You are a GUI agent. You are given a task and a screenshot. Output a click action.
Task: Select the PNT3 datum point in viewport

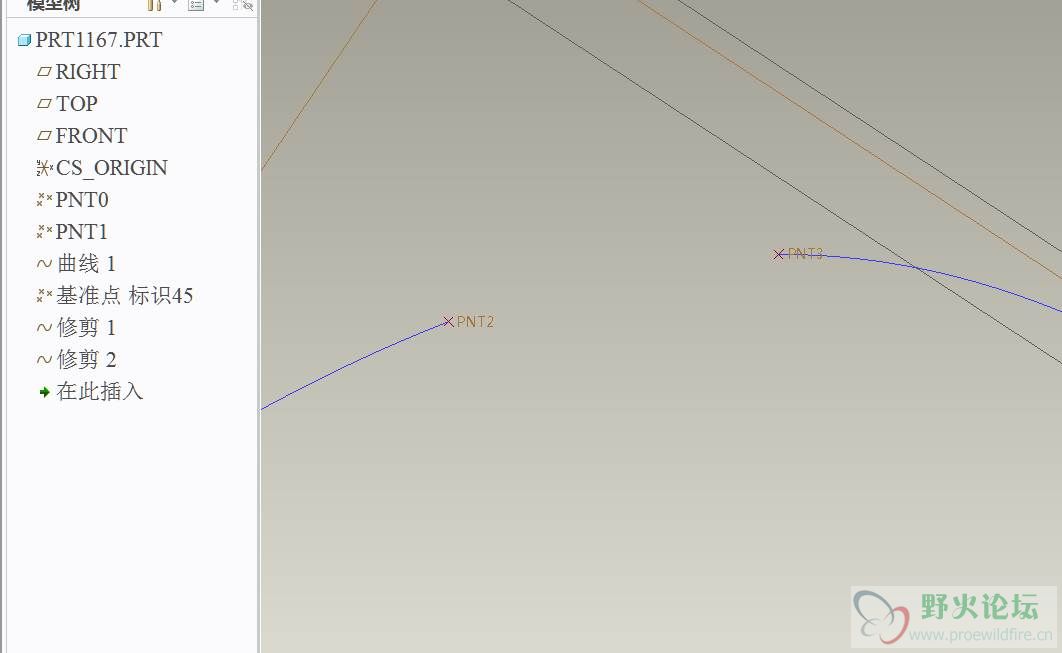coord(778,255)
